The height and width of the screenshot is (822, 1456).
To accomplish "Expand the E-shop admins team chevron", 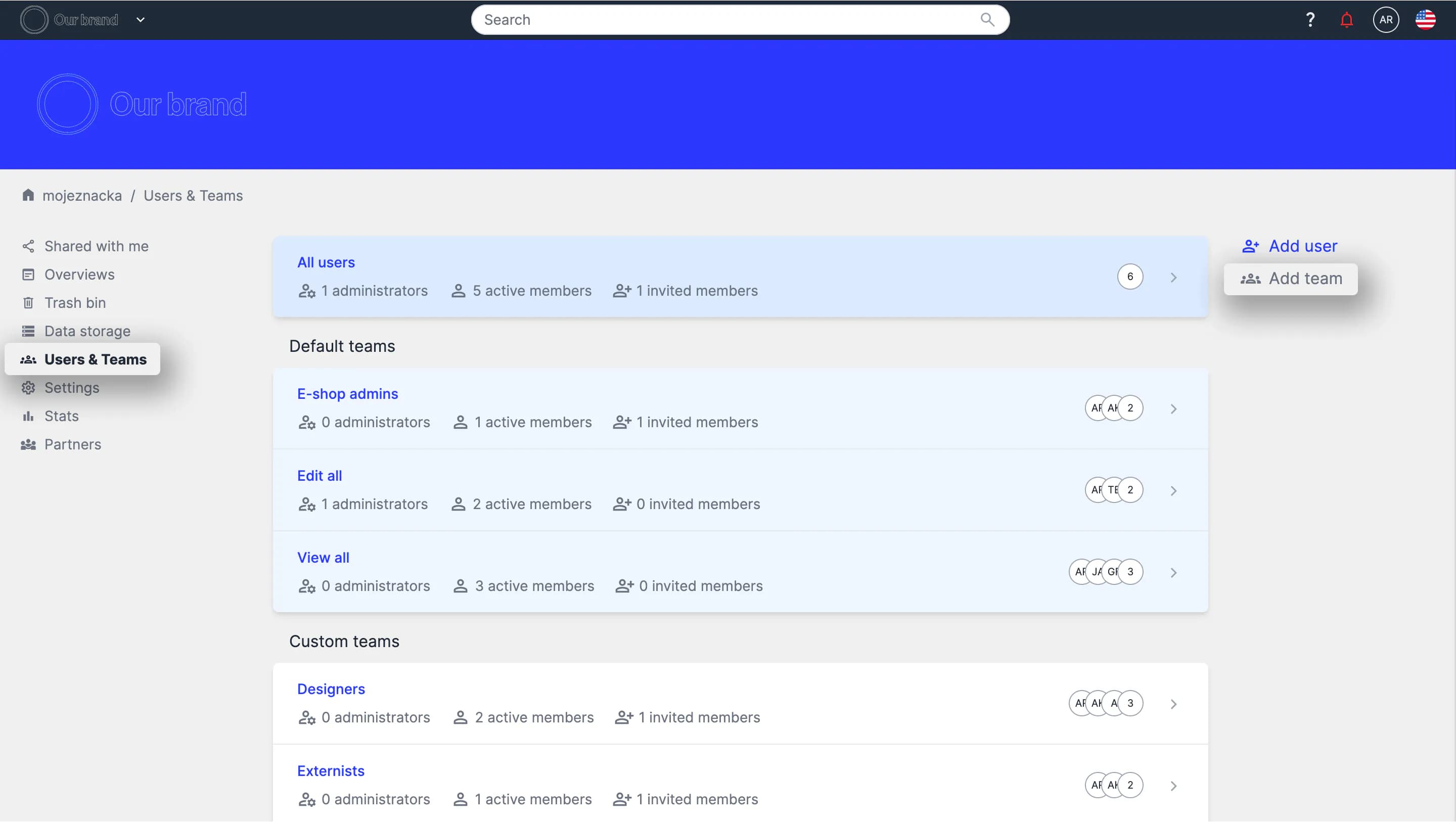I will click(1173, 409).
